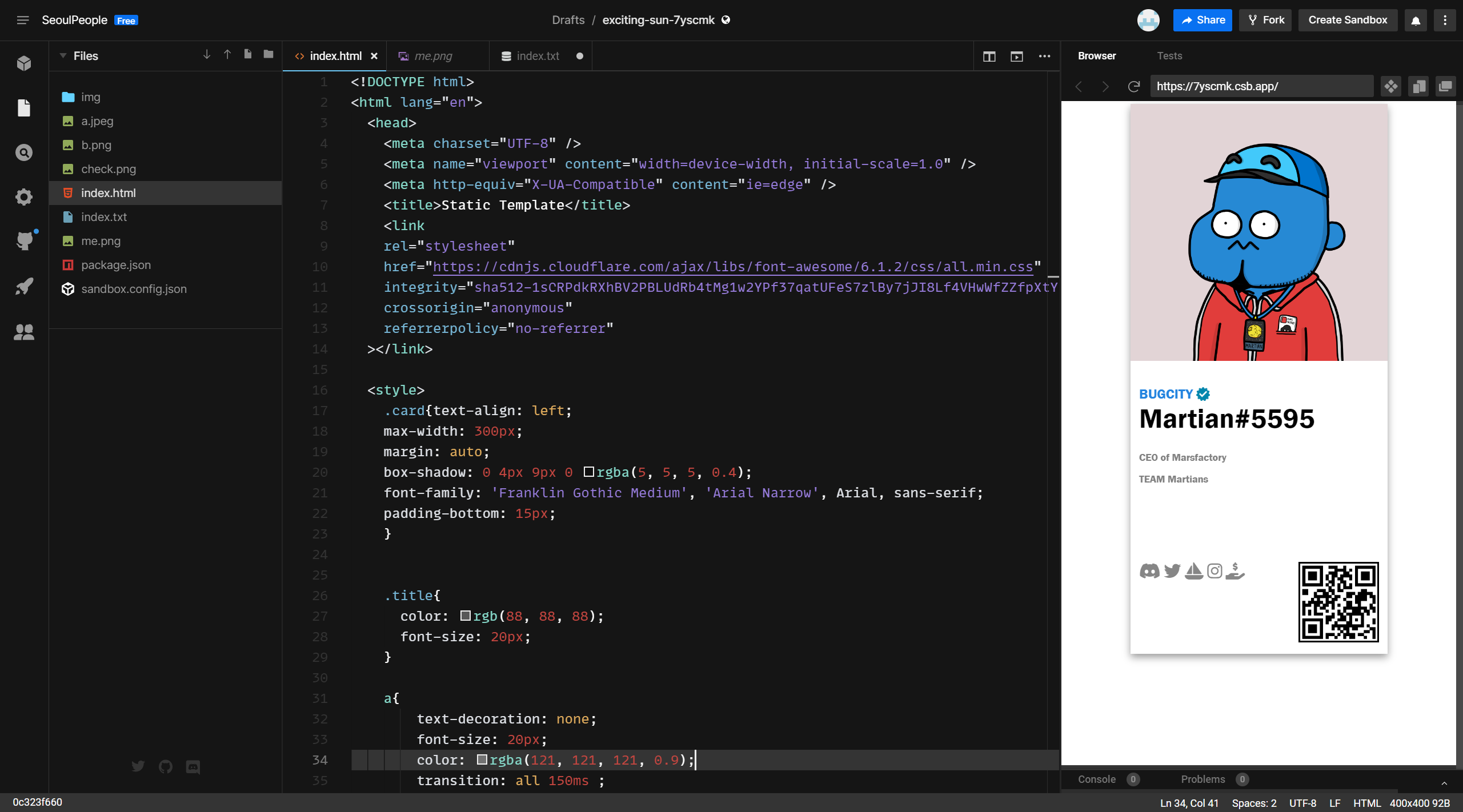Open the Configuration Files gear icon

(23, 197)
